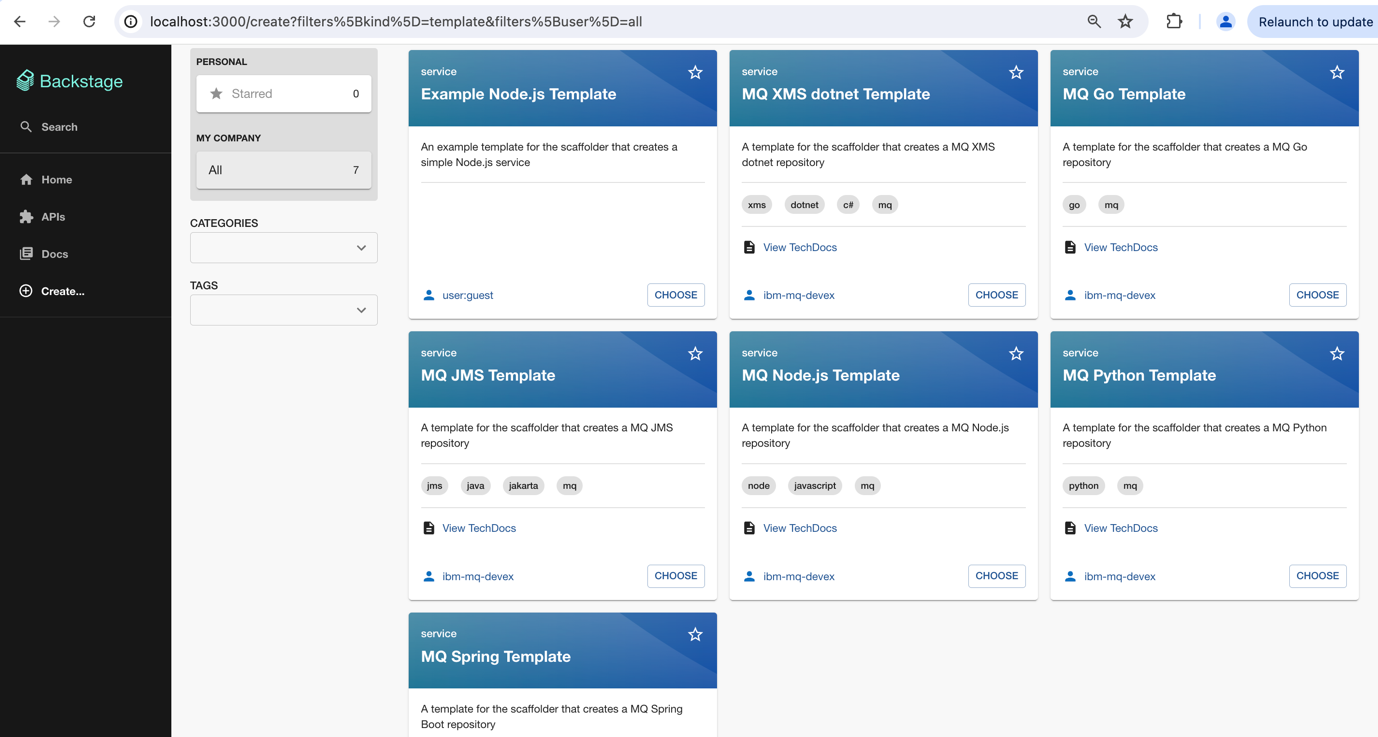1378x737 pixels.
Task: Reload the page
Action: pos(89,21)
